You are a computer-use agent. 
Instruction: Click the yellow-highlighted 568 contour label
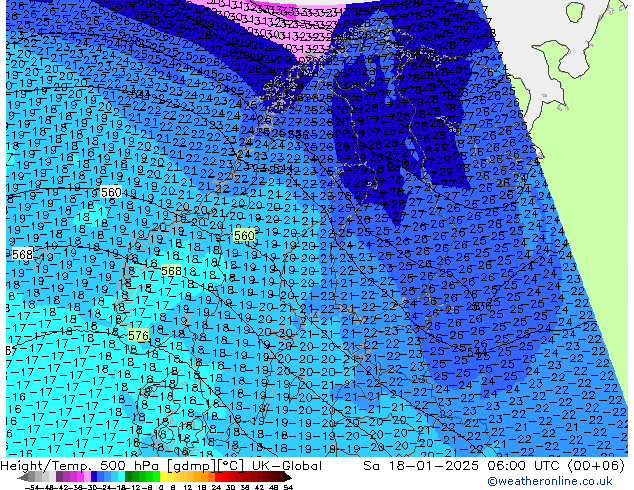pyautogui.click(x=171, y=271)
